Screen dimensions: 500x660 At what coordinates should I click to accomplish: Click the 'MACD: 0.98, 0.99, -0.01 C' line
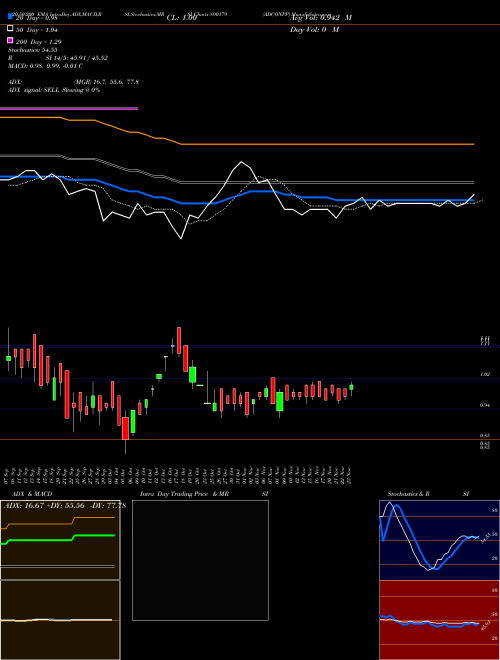pos(45,66)
